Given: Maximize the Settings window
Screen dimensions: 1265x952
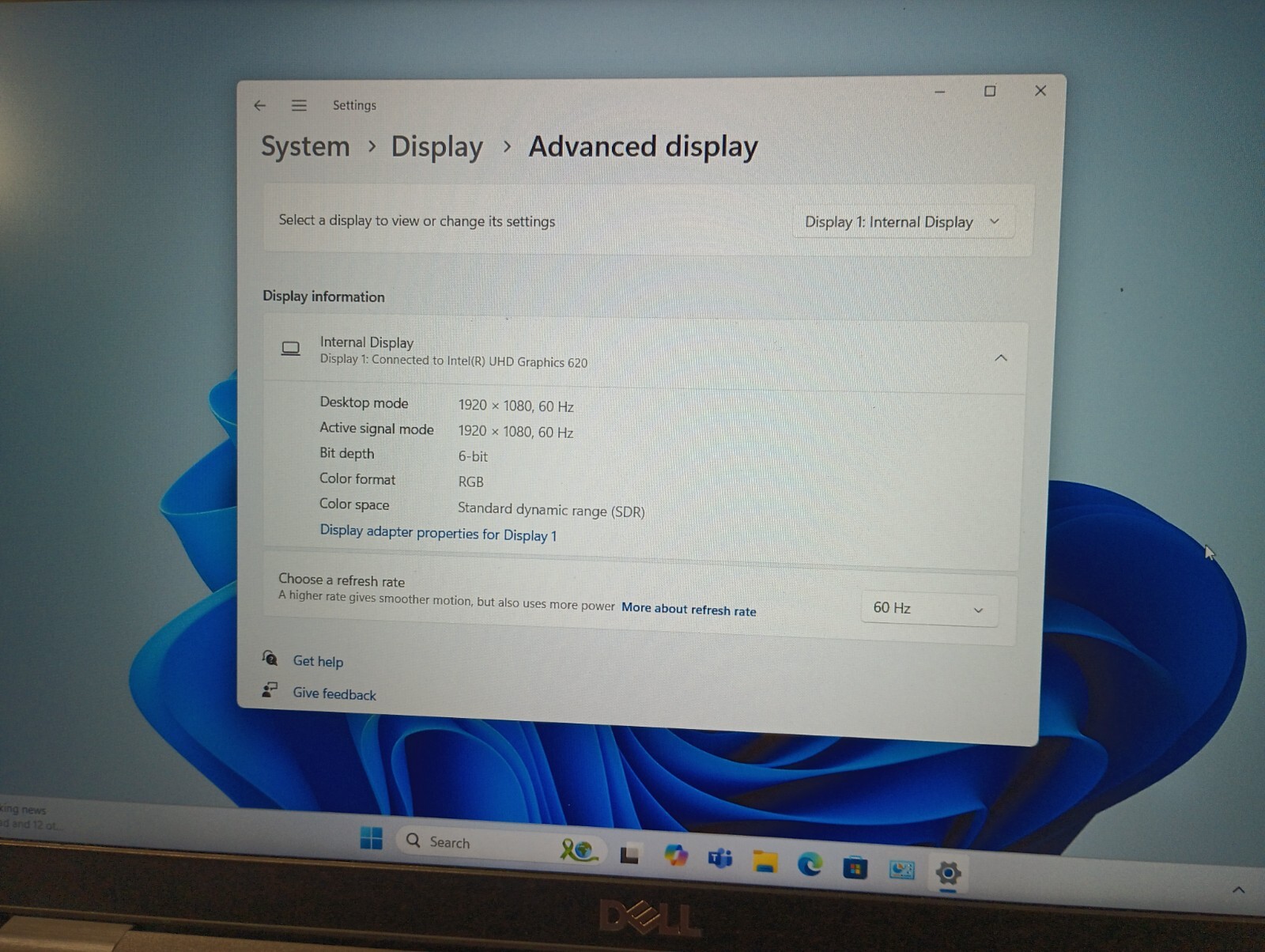Looking at the screenshot, I should click(x=990, y=91).
